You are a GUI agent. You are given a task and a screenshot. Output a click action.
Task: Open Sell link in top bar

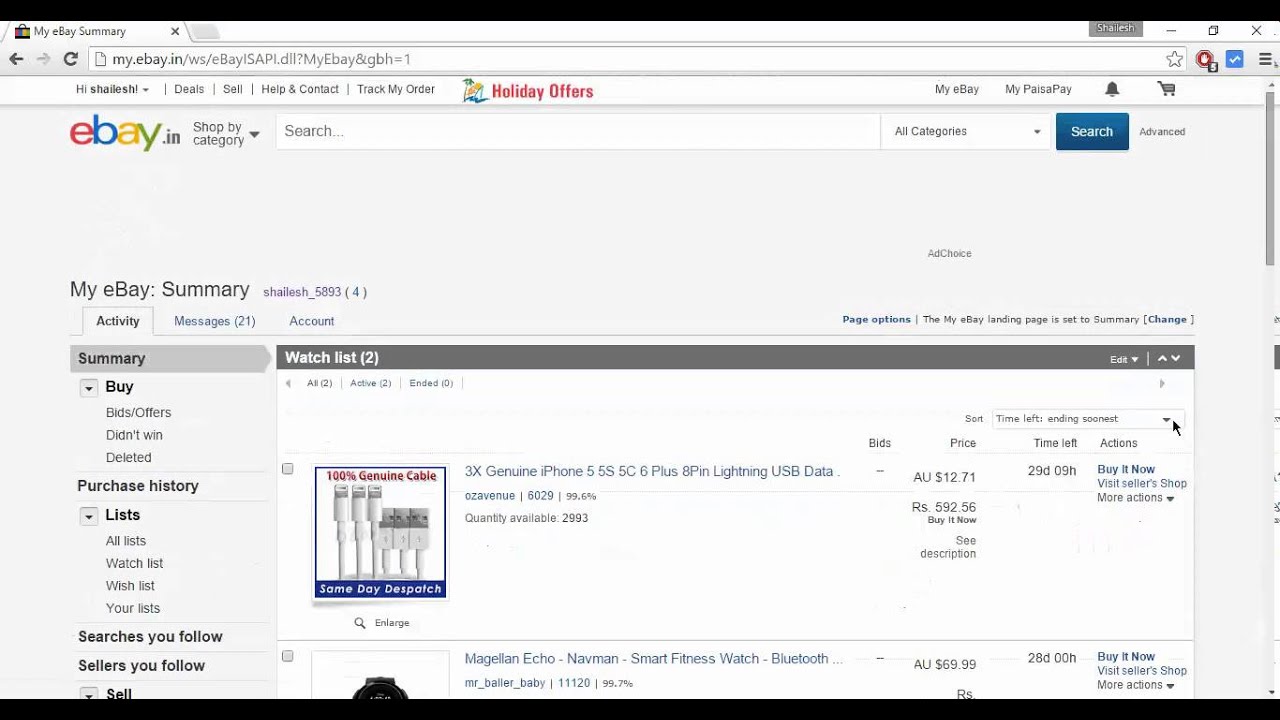click(x=233, y=89)
